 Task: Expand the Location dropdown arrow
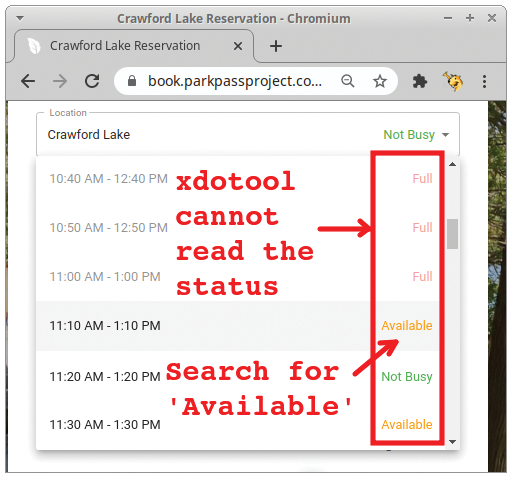[x=445, y=135]
